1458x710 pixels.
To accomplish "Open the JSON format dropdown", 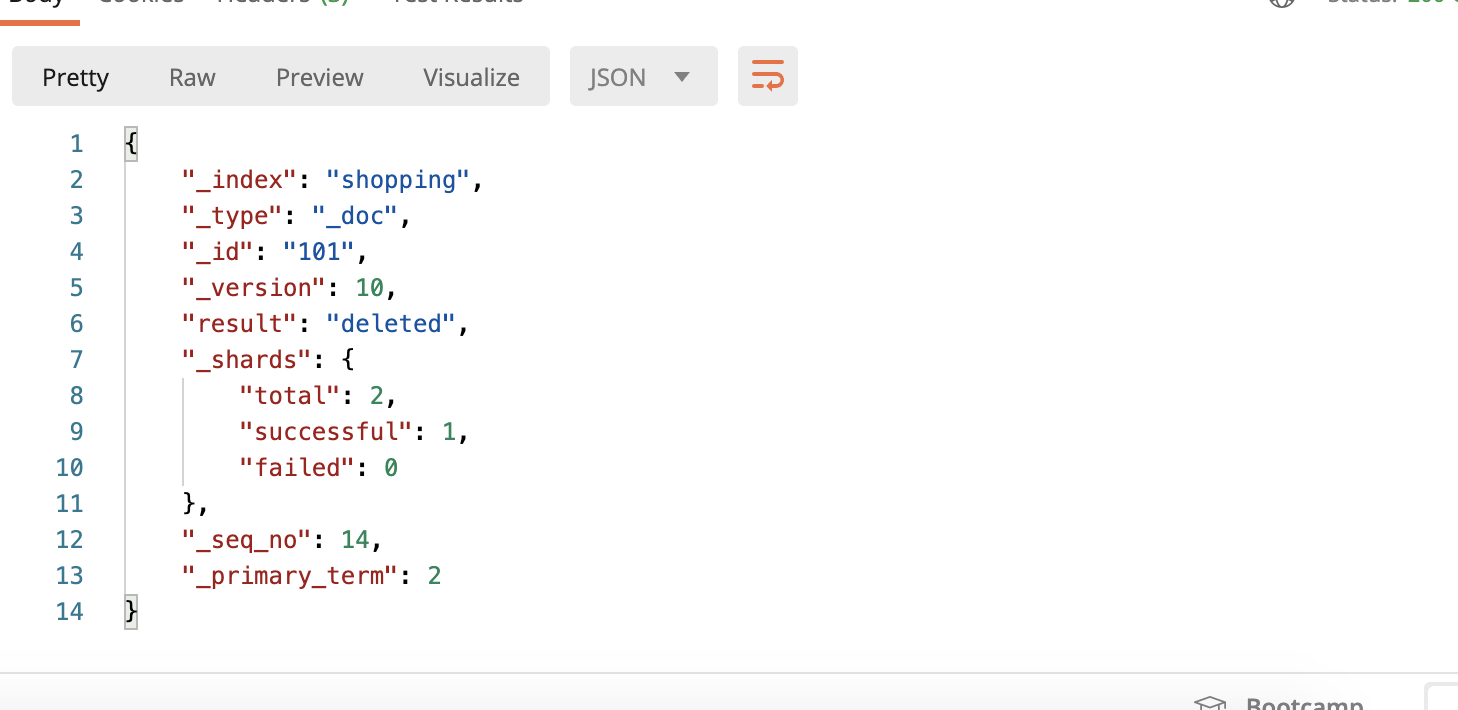I will 643,76.
